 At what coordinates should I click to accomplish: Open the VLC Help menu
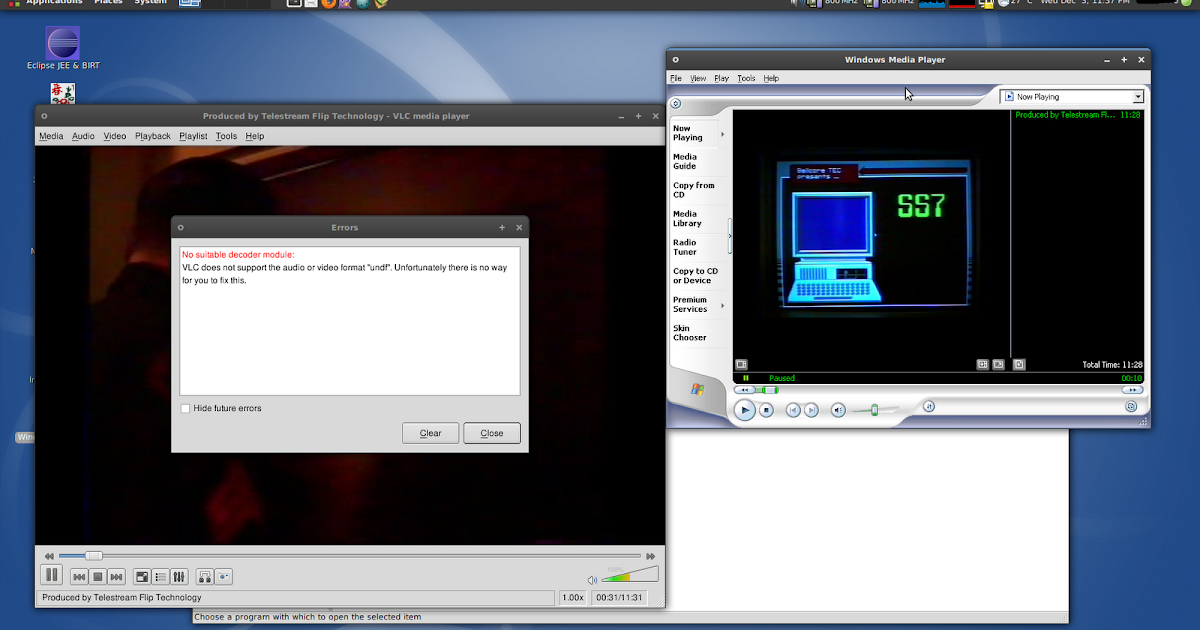(x=255, y=136)
